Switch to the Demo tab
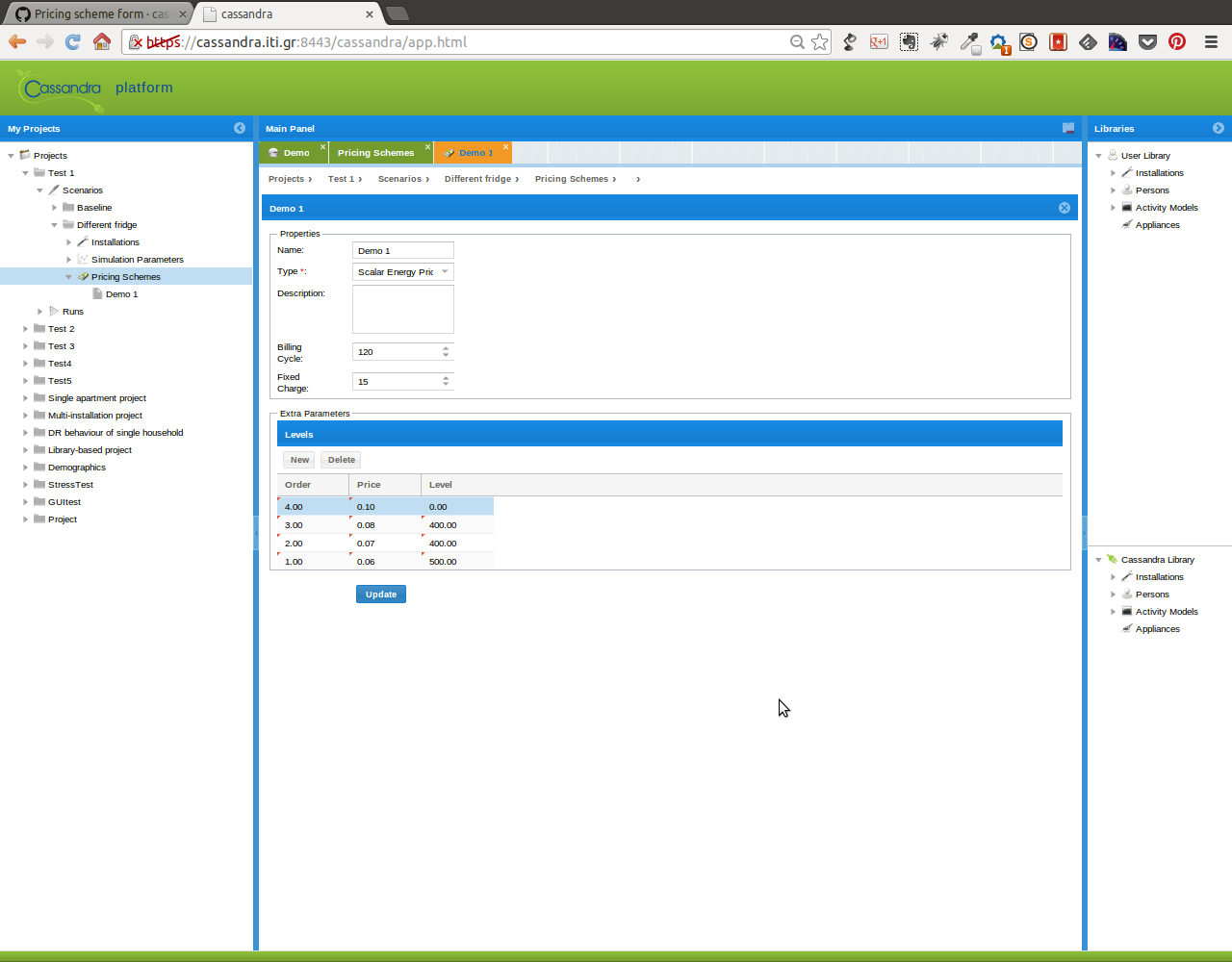The height and width of the screenshot is (962, 1232). tap(292, 153)
